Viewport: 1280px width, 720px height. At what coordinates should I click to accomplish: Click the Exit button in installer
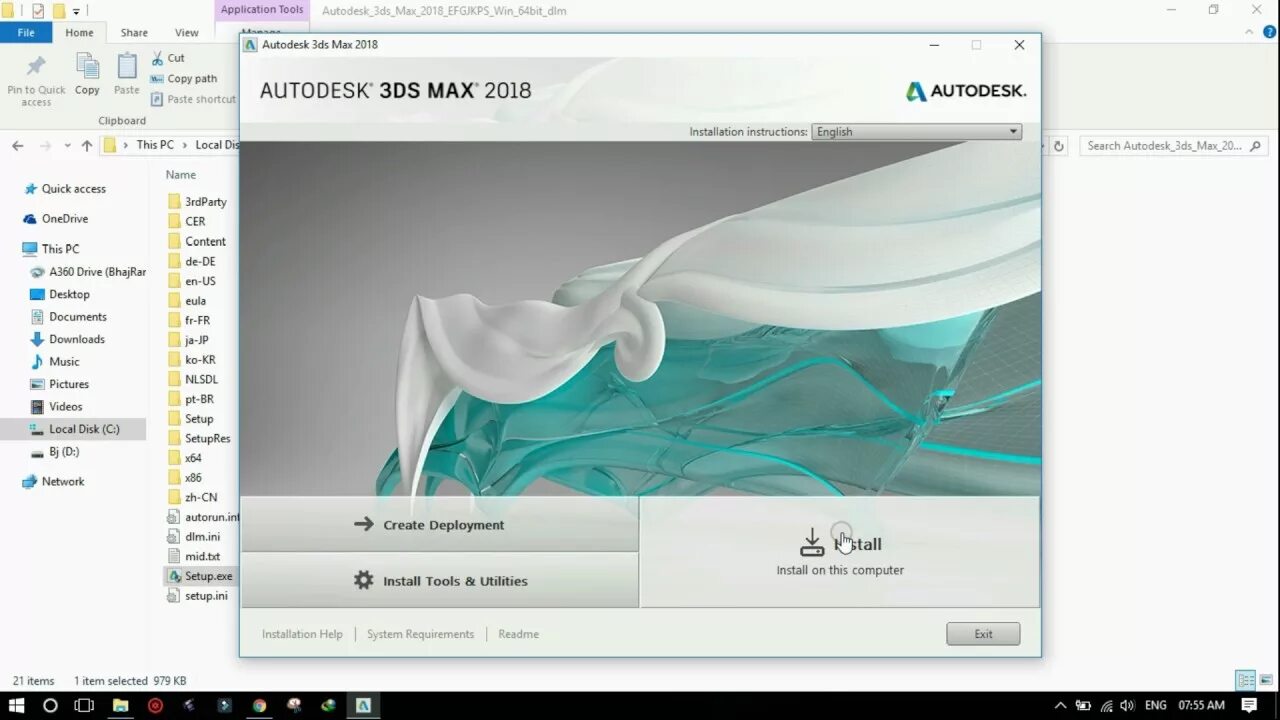983,634
